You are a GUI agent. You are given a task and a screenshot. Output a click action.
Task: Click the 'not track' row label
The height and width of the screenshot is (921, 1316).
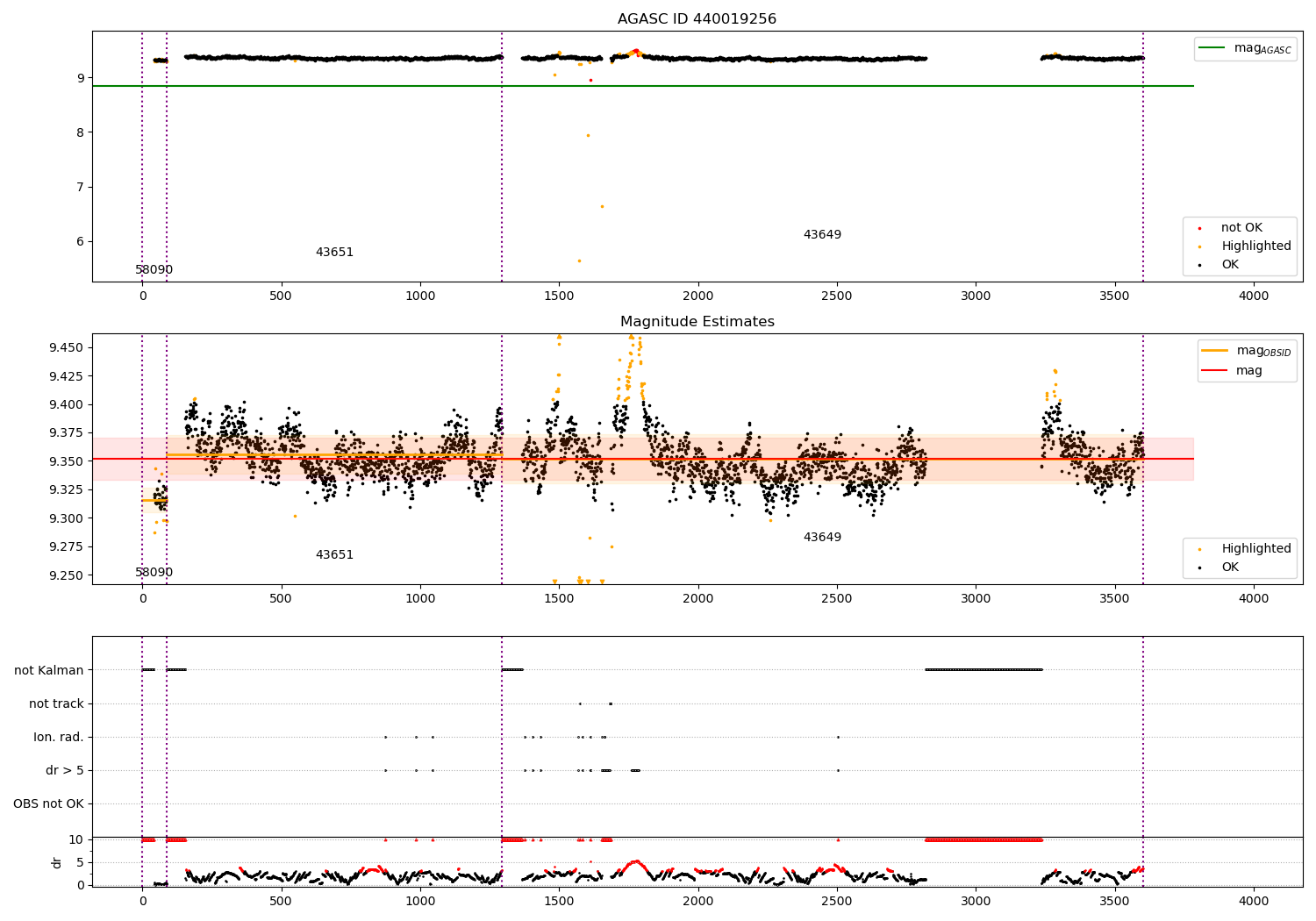pyautogui.click(x=56, y=704)
